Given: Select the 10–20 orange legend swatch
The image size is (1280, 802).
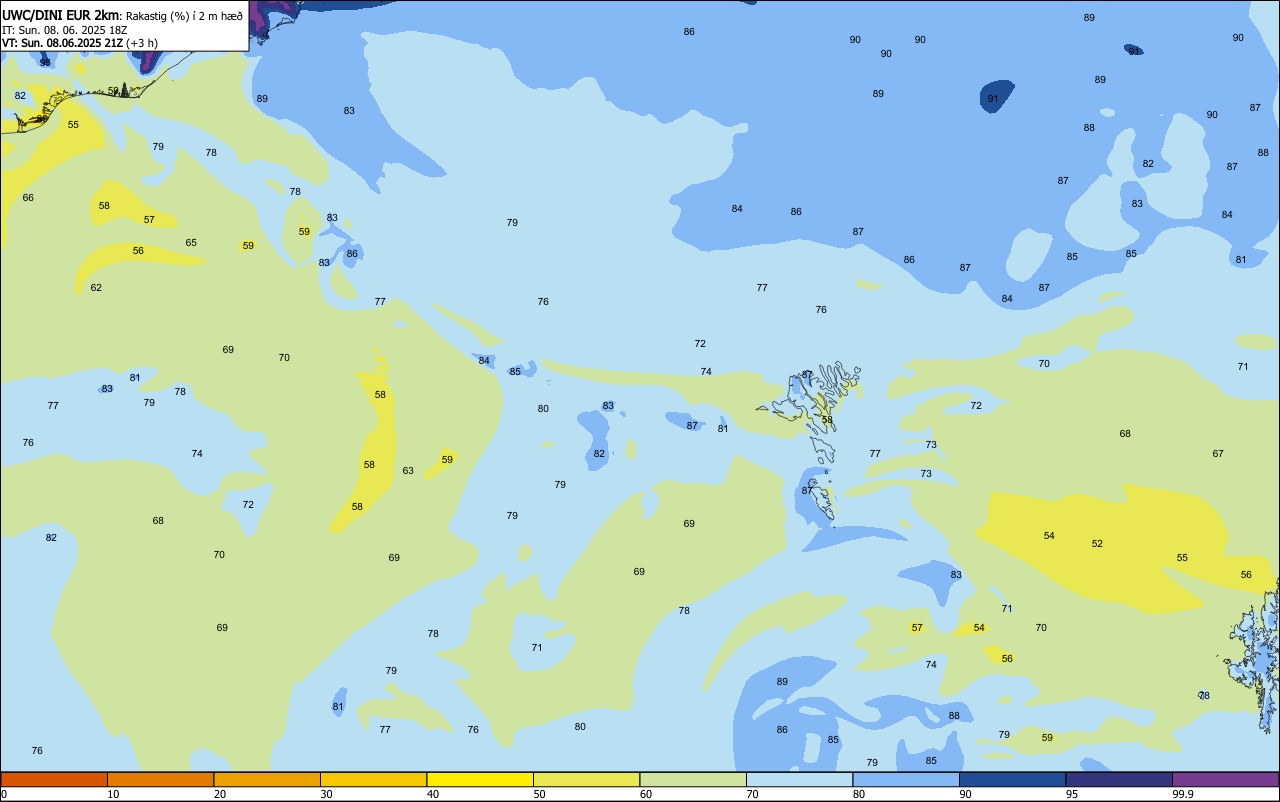Looking at the screenshot, I should pos(160,779).
